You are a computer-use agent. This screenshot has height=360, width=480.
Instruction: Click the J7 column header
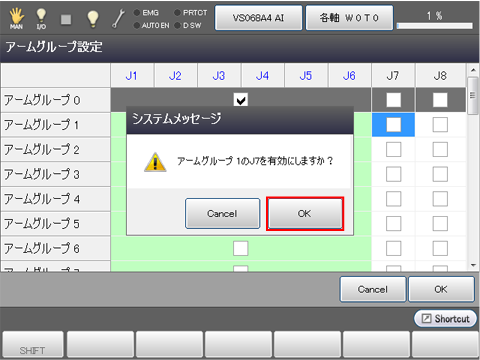tap(393, 76)
